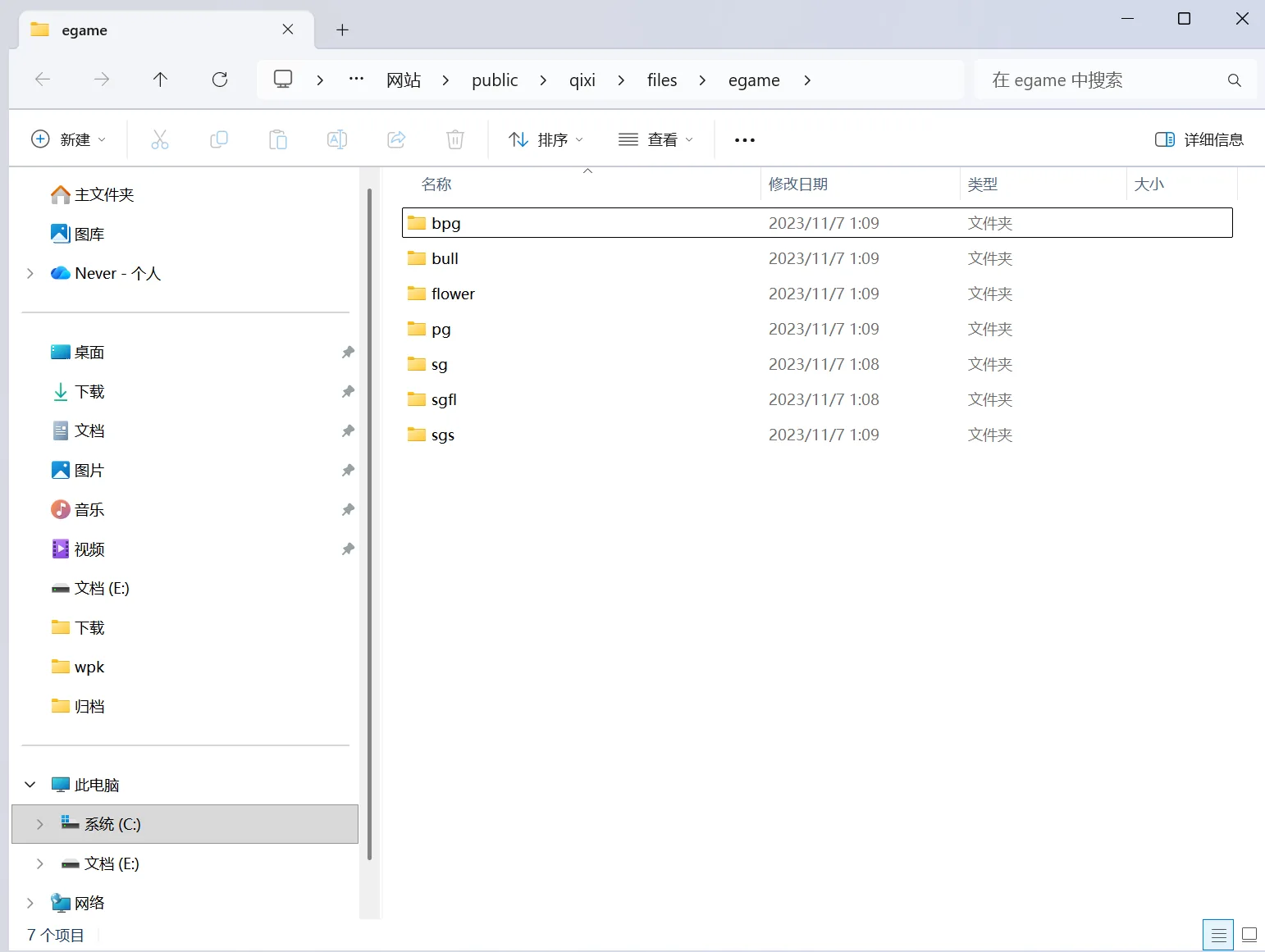Open the 查看 view dropdown

tap(655, 139)
